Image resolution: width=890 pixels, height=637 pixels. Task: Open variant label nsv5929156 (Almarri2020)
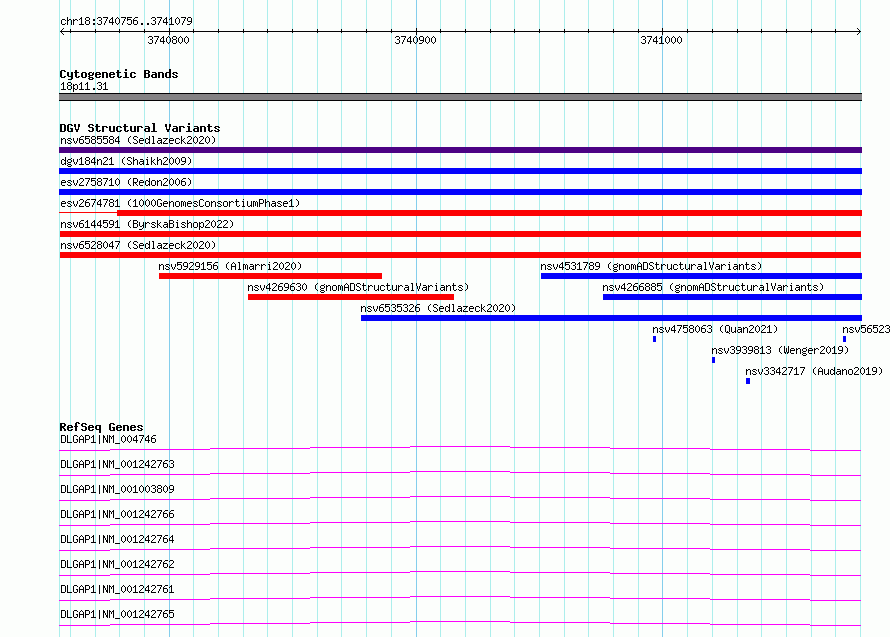[x=230, y=266]
